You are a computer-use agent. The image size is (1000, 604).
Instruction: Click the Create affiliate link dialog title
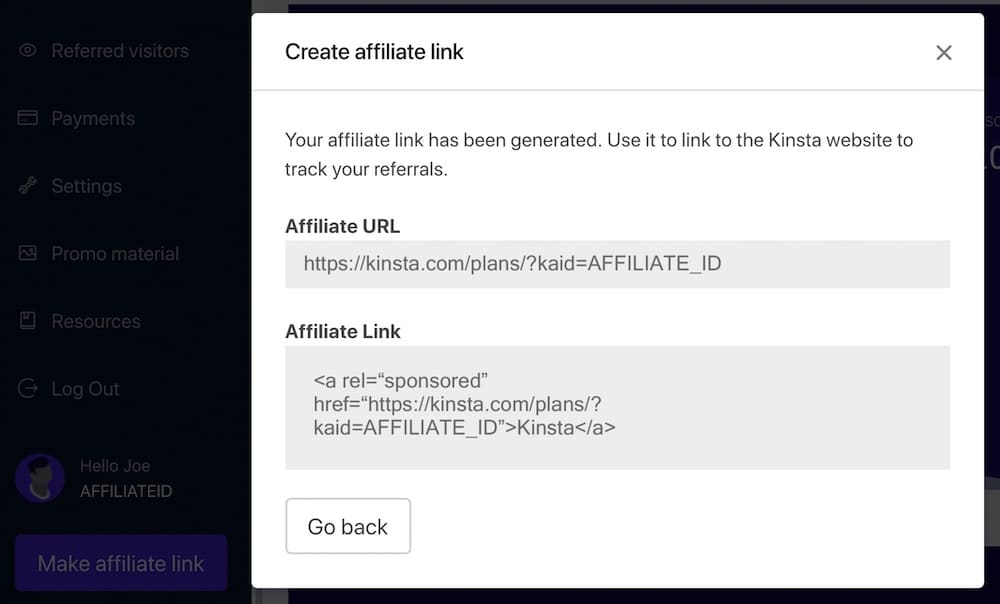tap(374, 51)
